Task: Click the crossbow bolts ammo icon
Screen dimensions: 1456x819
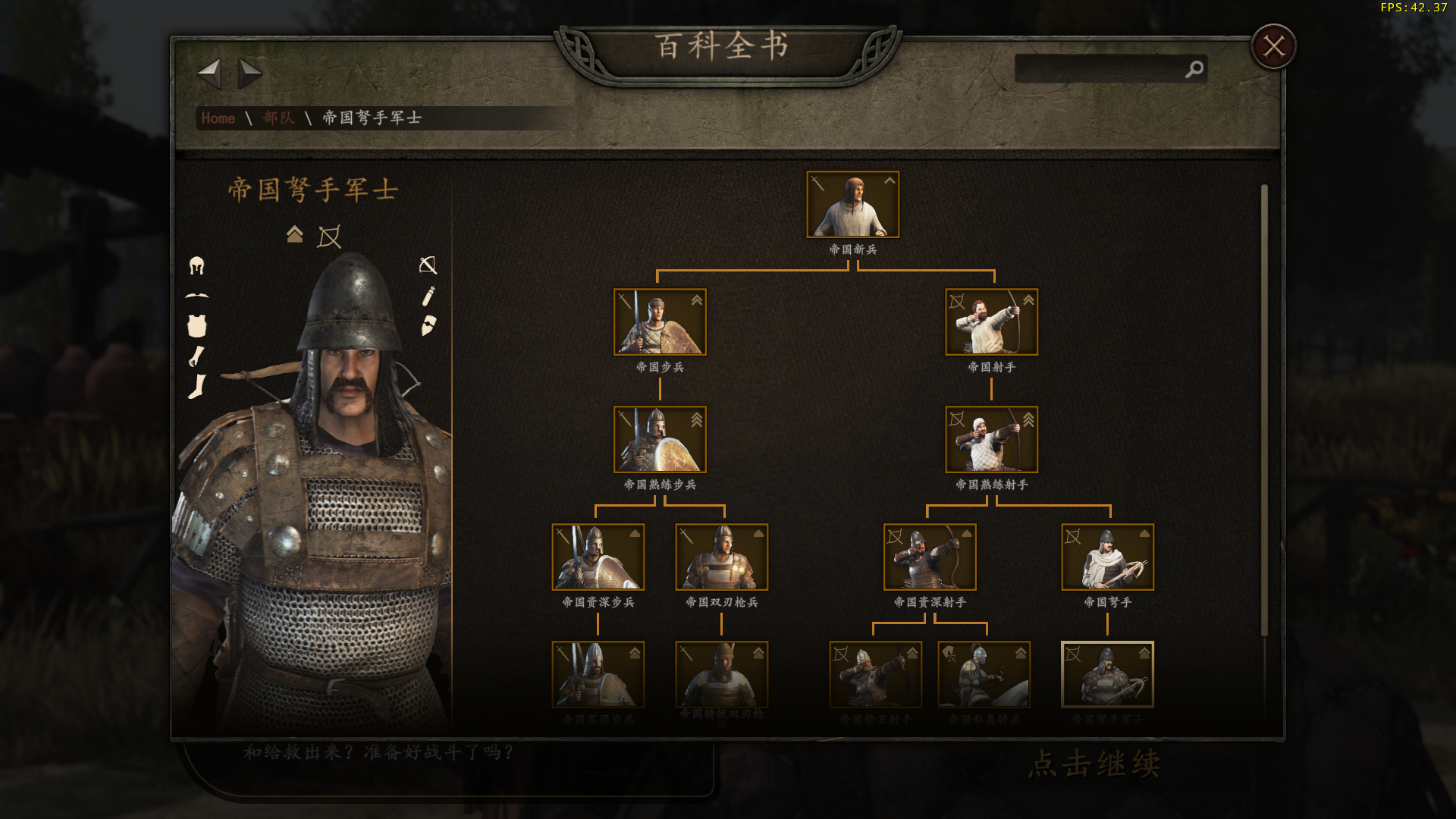Action: pos(428,296)
